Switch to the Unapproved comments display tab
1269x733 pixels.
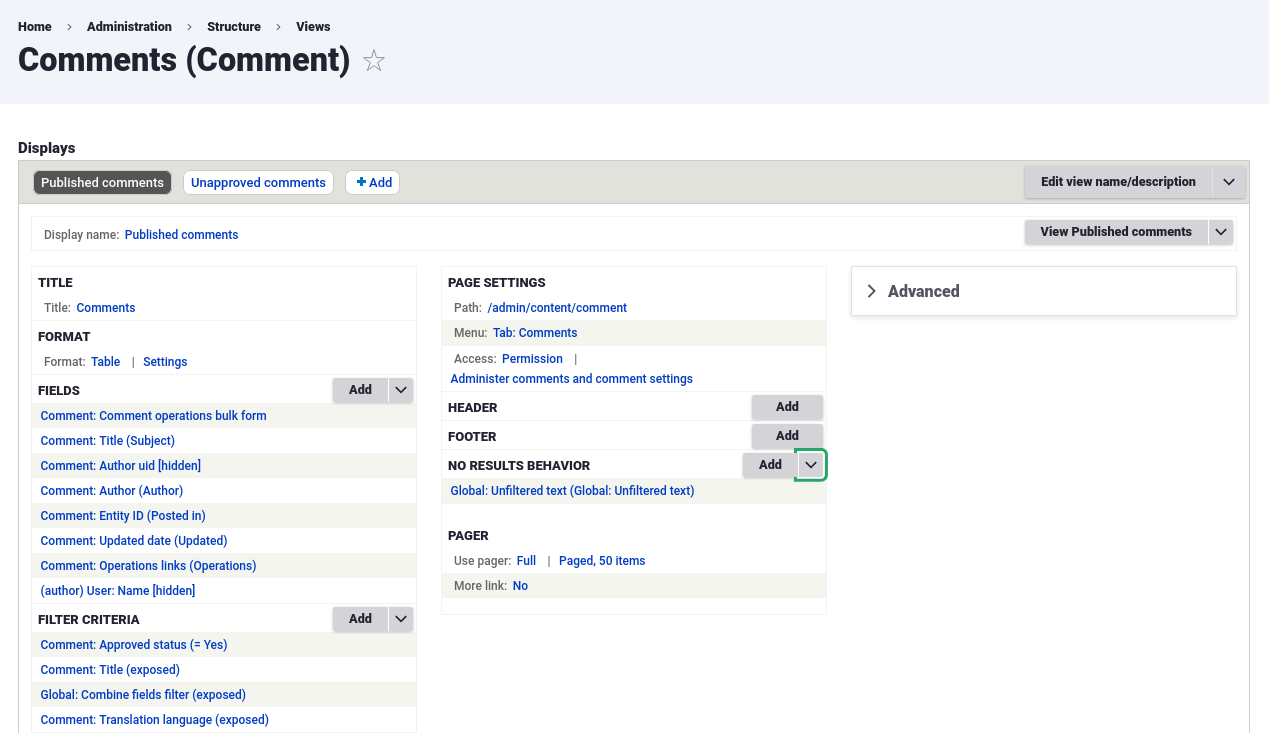258,182
